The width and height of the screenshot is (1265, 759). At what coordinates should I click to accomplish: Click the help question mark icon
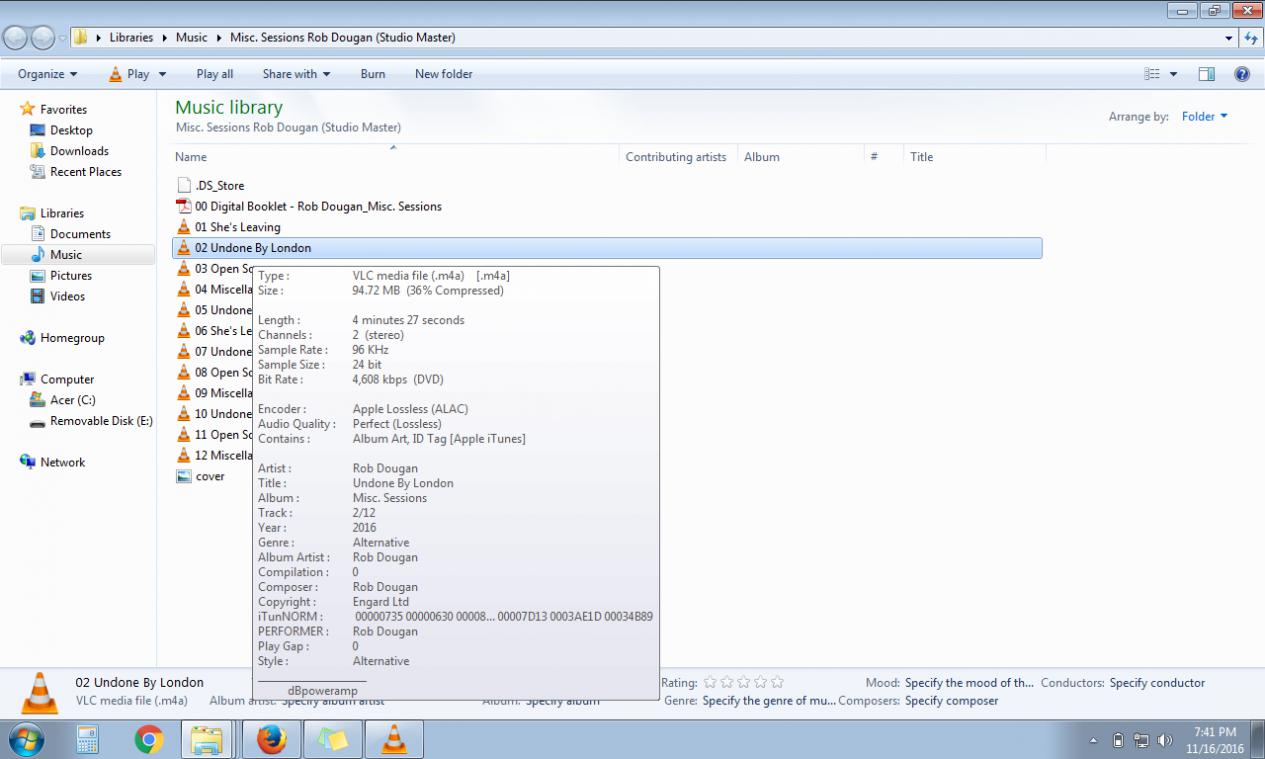(x=1242, y=74)
